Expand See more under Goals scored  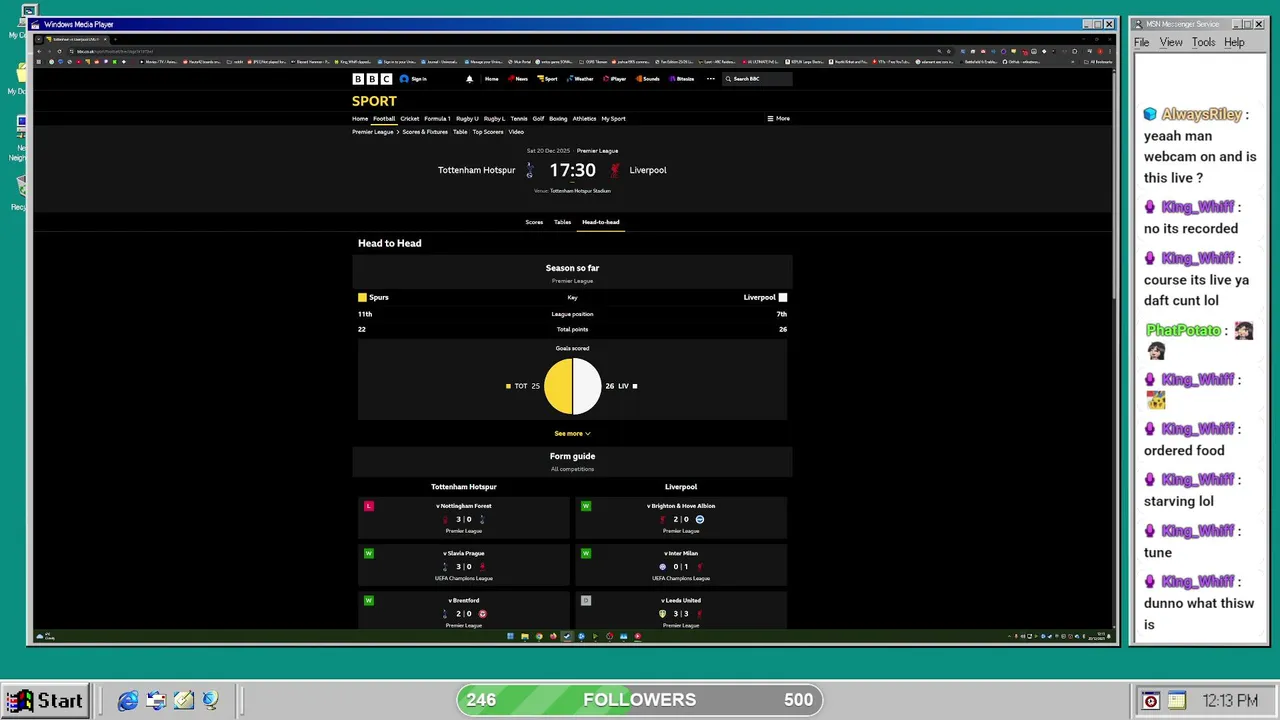coord(572,434)
